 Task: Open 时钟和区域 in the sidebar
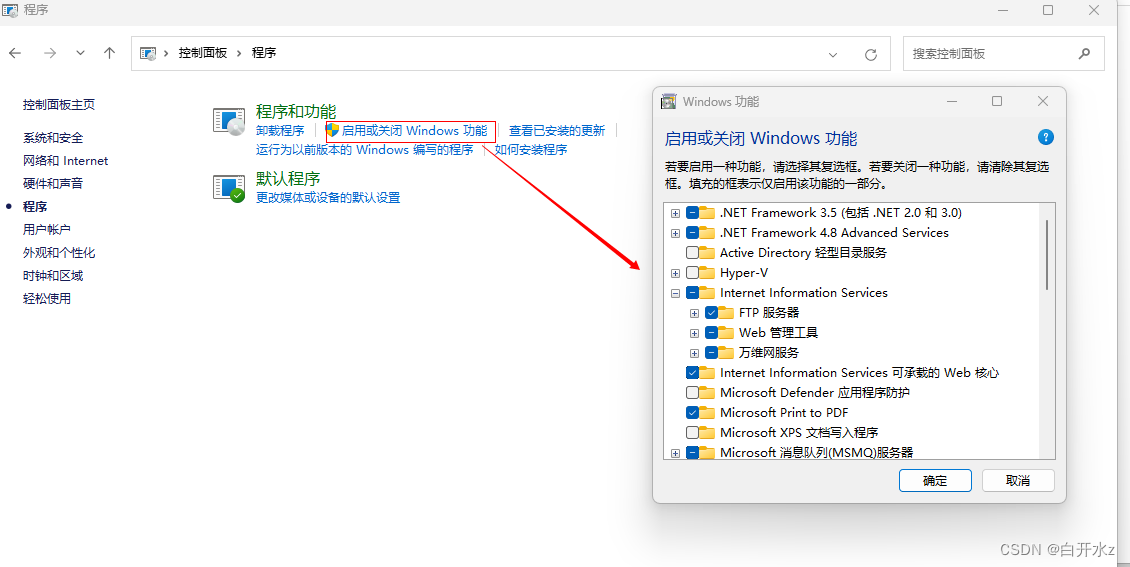tap(53, 276)
